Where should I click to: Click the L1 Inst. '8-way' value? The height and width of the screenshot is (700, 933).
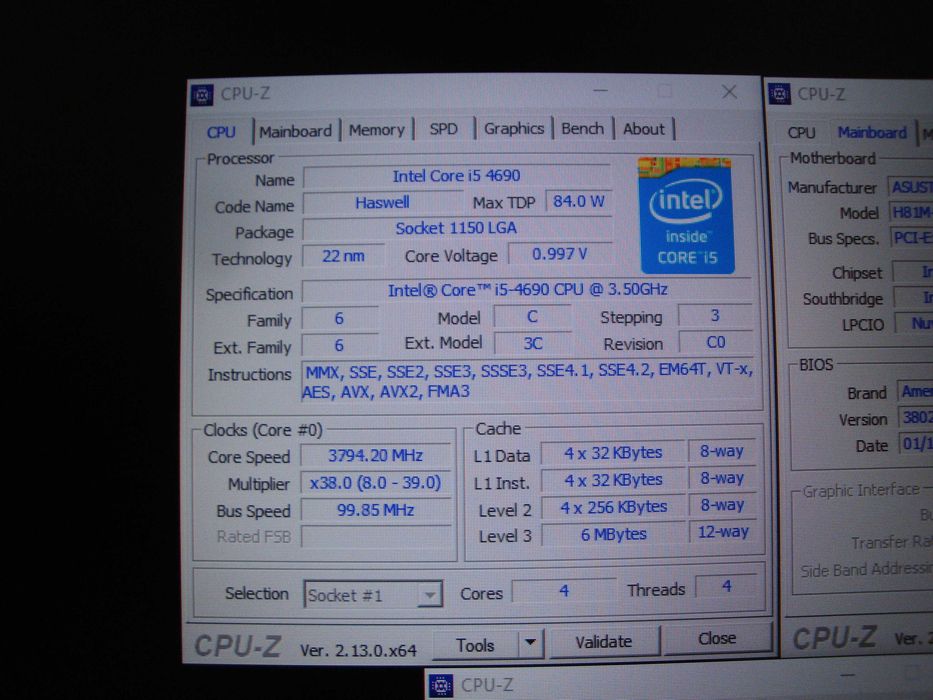click(x=722, y=478)
